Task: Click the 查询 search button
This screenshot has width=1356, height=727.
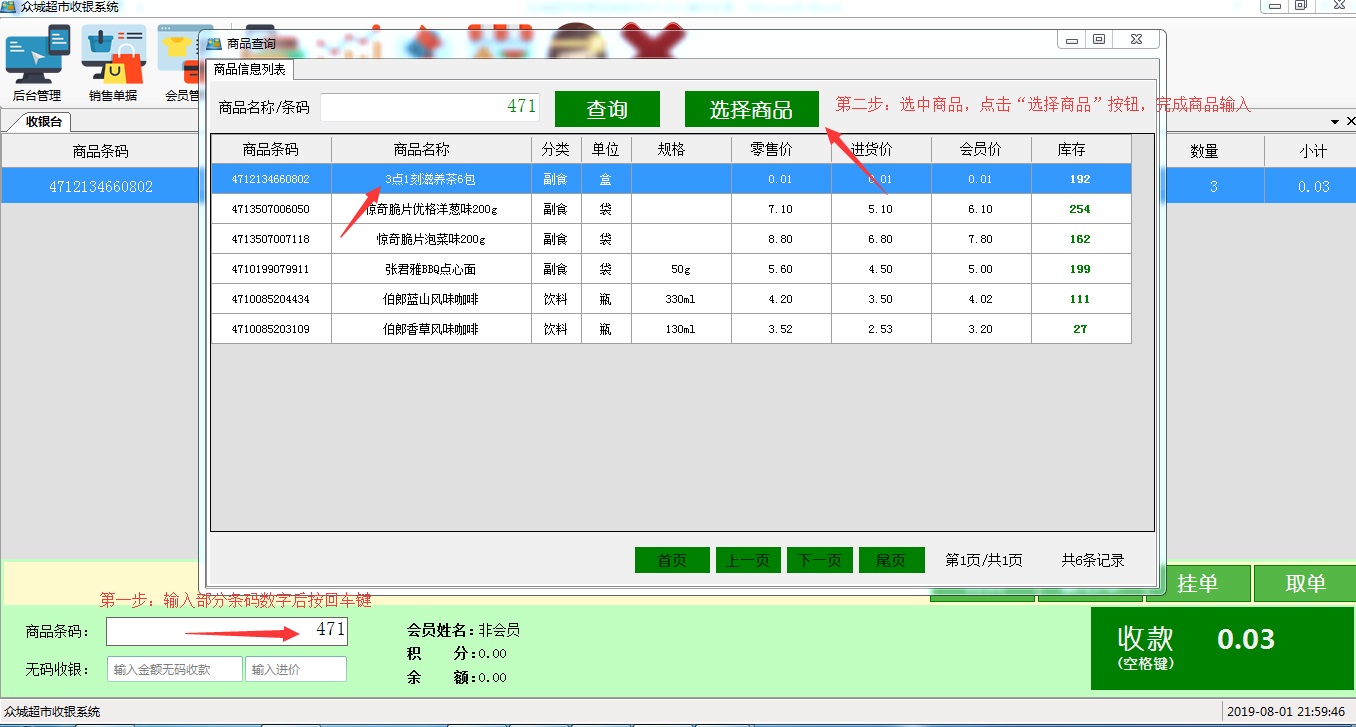Action: (607, 109)
